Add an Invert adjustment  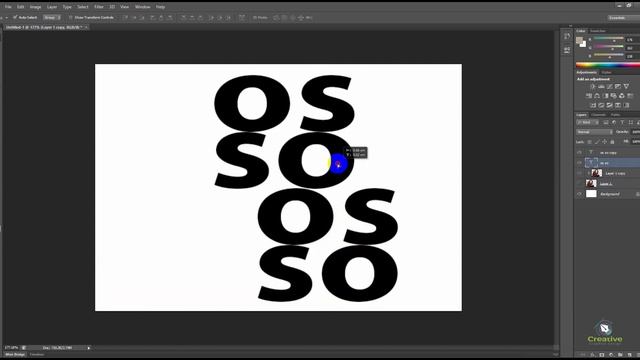[593, 105]
